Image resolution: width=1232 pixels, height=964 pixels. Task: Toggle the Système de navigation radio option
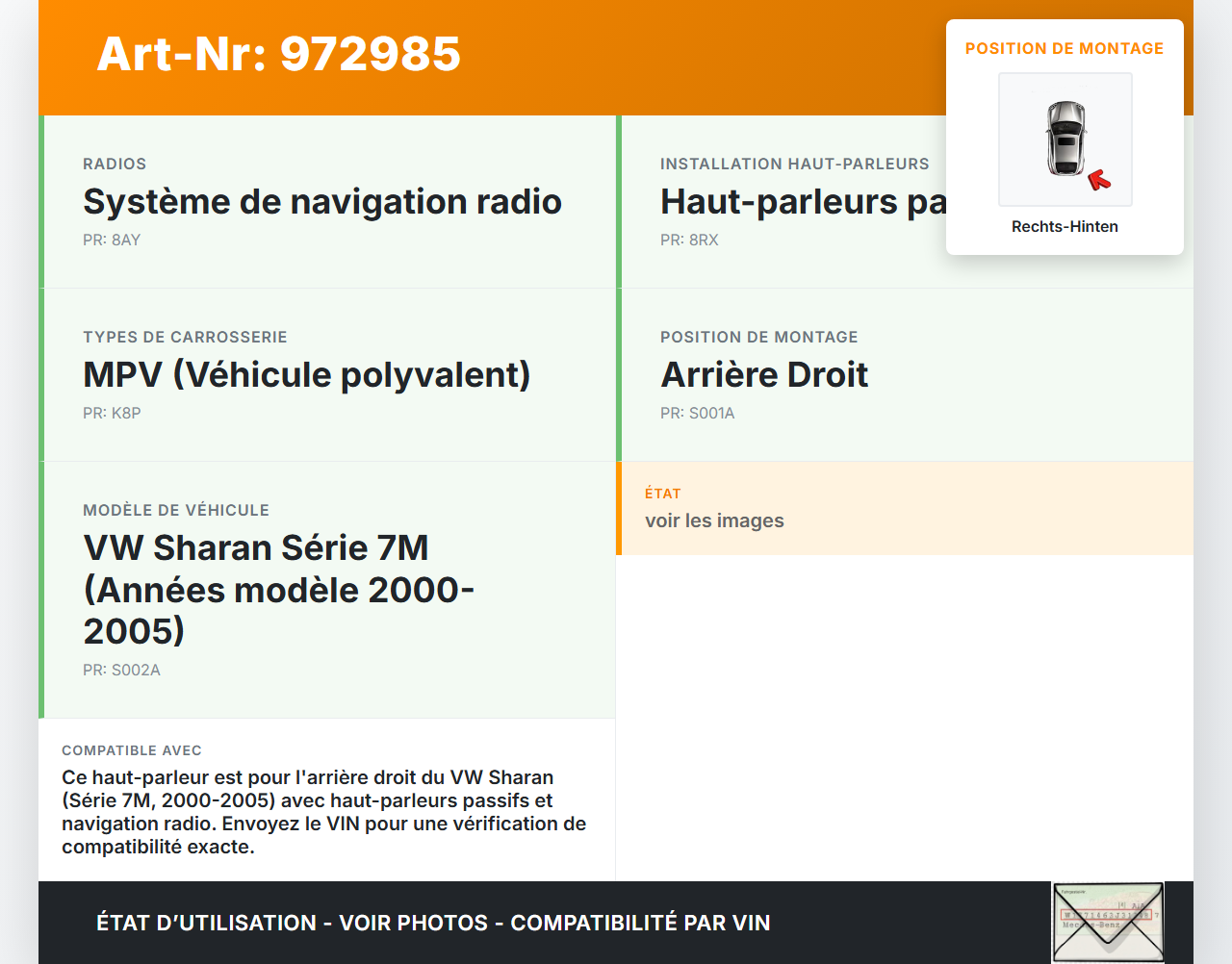322,201
